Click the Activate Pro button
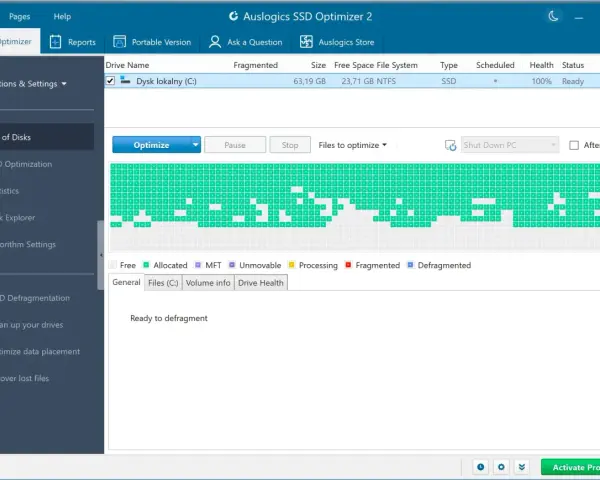Screen dimensions: 600x480 tap(571, 467)
